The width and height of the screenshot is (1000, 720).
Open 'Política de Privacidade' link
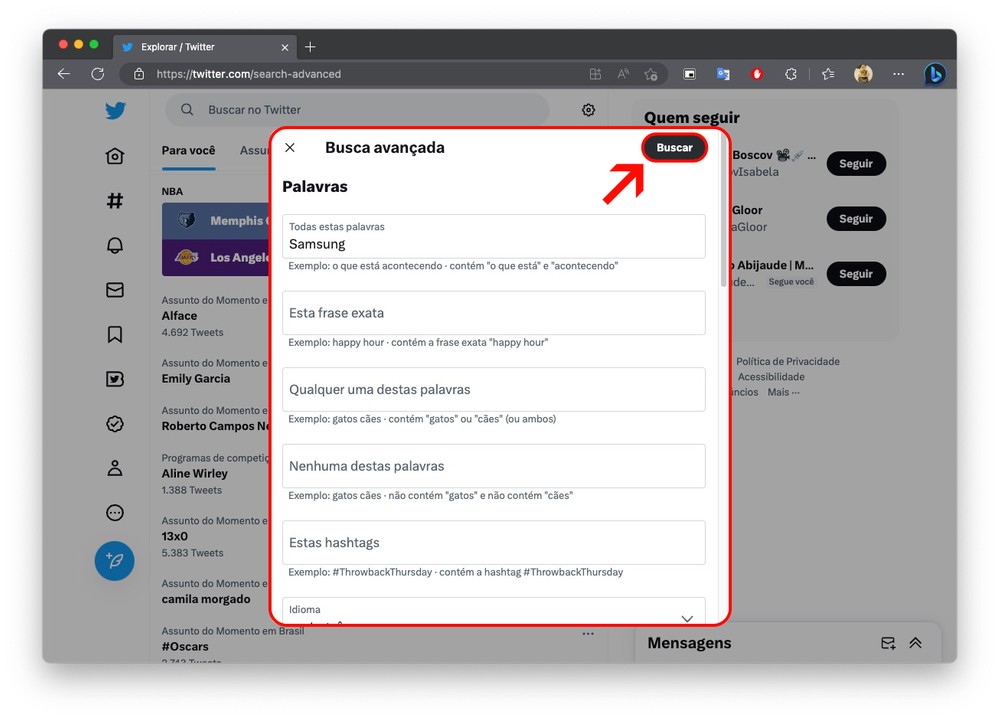(788, 362)
